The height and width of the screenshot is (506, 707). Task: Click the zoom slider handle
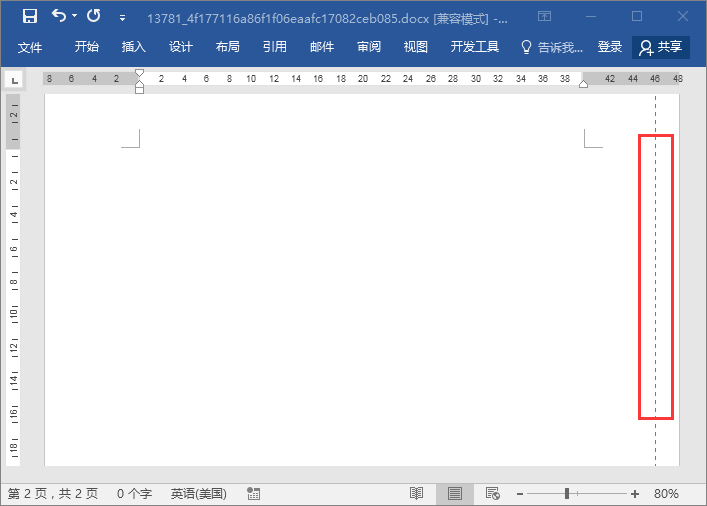click(567, 494)
